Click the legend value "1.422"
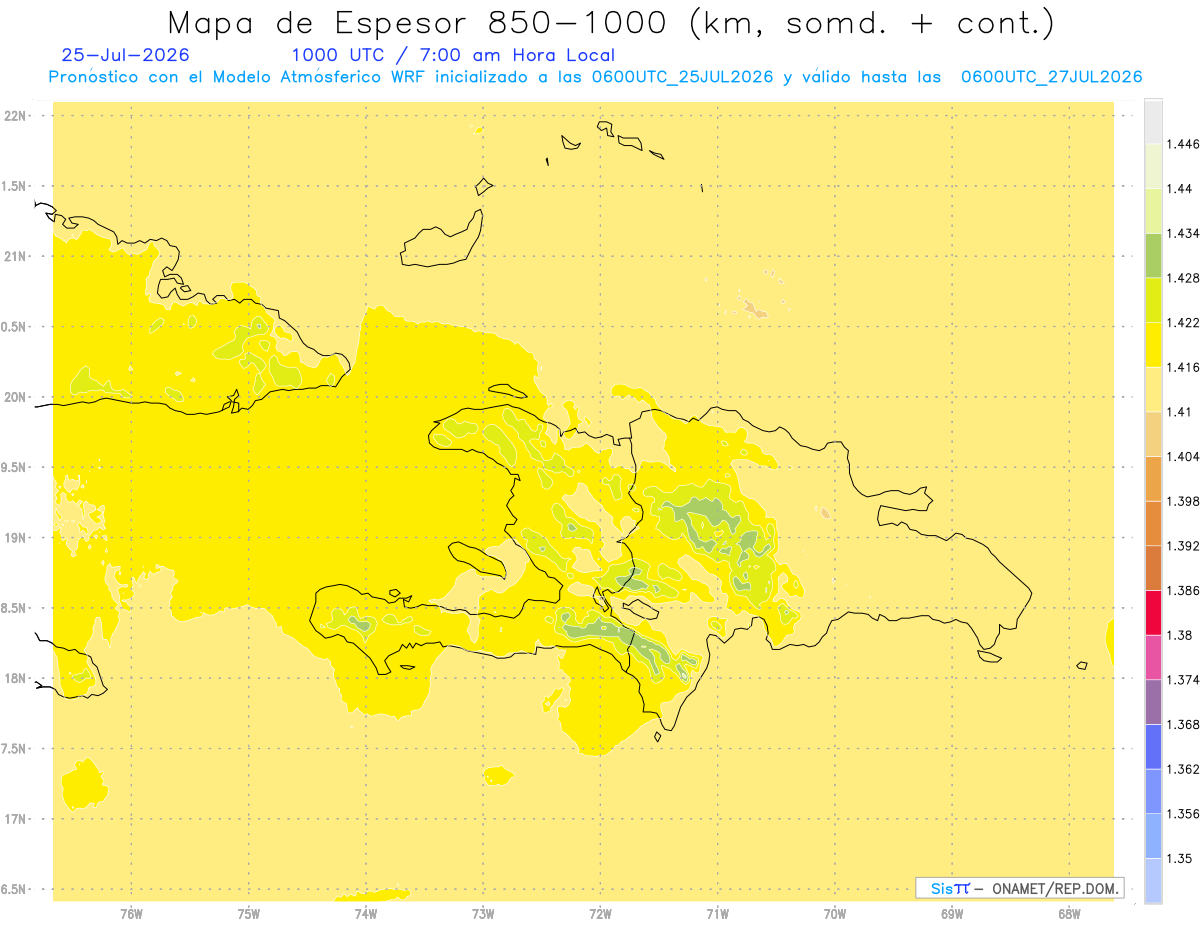 click(1184, 322)
